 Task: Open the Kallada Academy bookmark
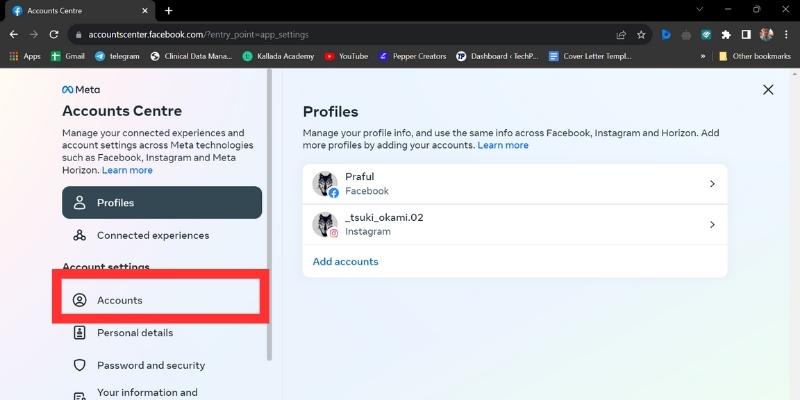click(x=279, y=56)
